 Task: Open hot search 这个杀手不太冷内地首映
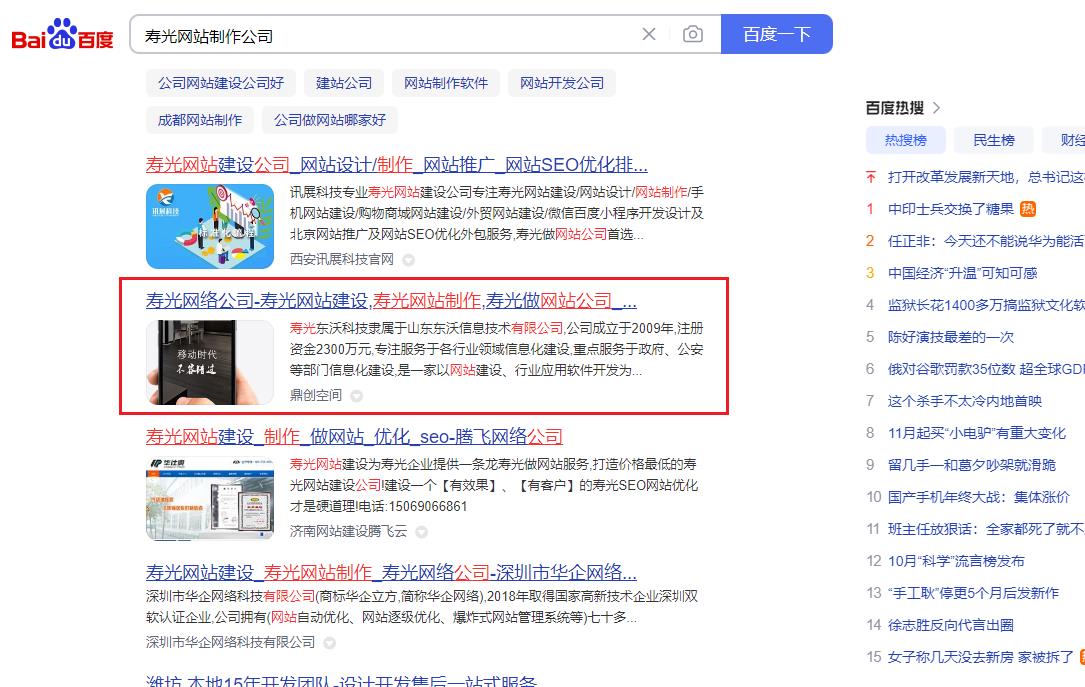pyautogui.click(x=965, y=401)
